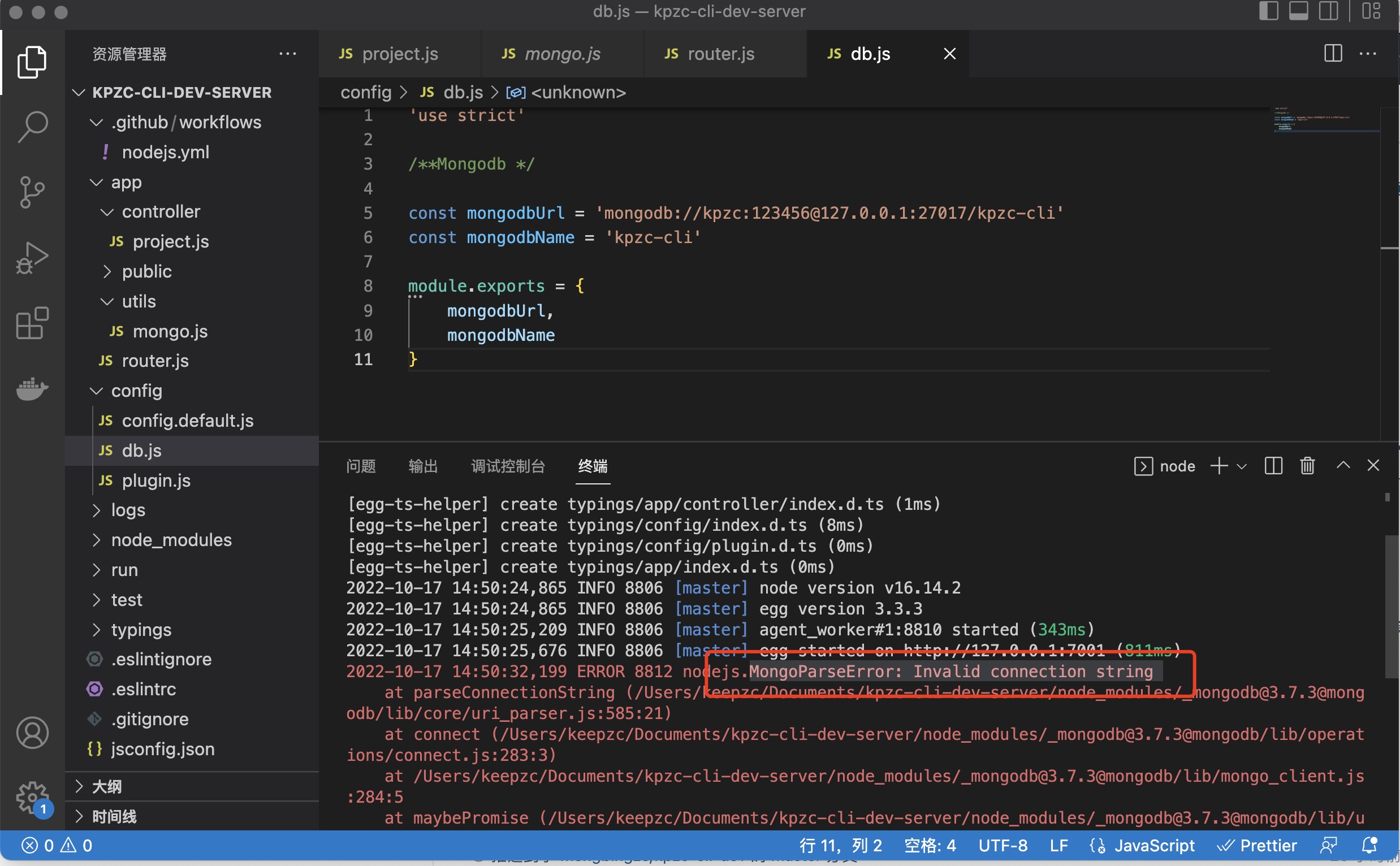This screenshot has height=866, width=1400.
Task: Change LF end of line sequence
Action: tap(1059, 846)
